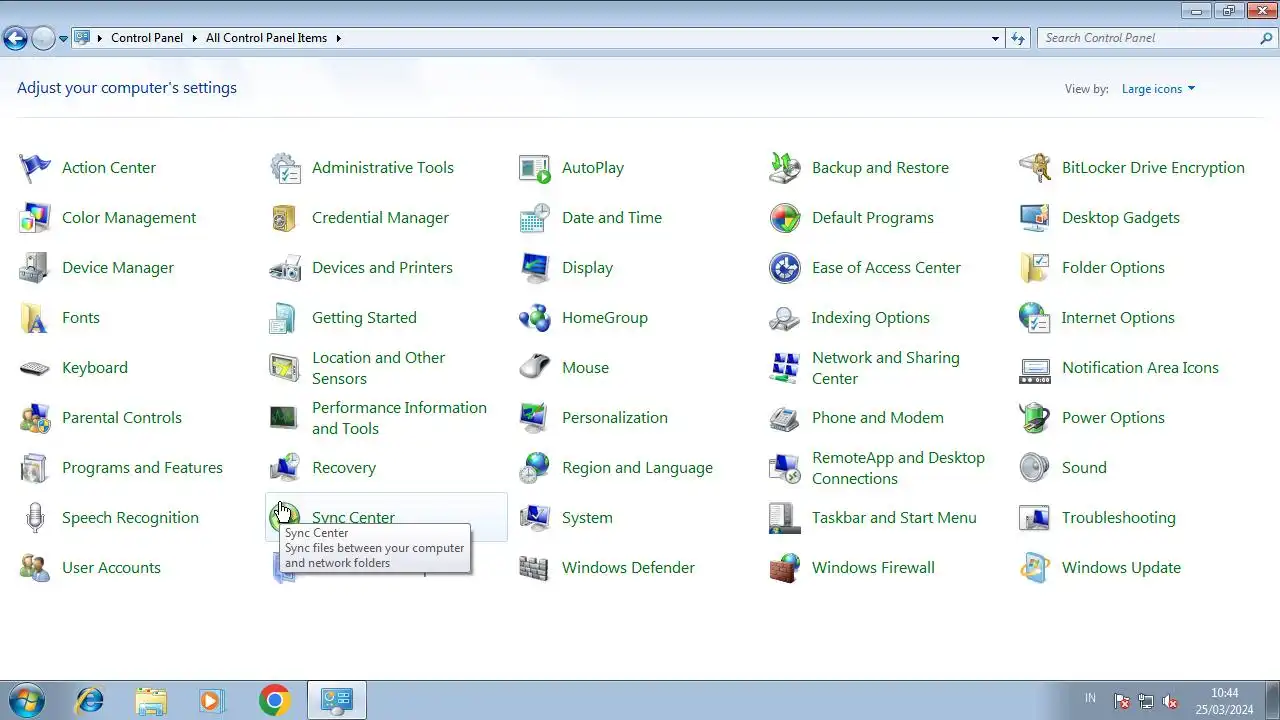Open RemoteApp and Desktop Connections link
The width and height of the screenshot is (1280, 720).
pyautogui.click(x=898, y=468)
